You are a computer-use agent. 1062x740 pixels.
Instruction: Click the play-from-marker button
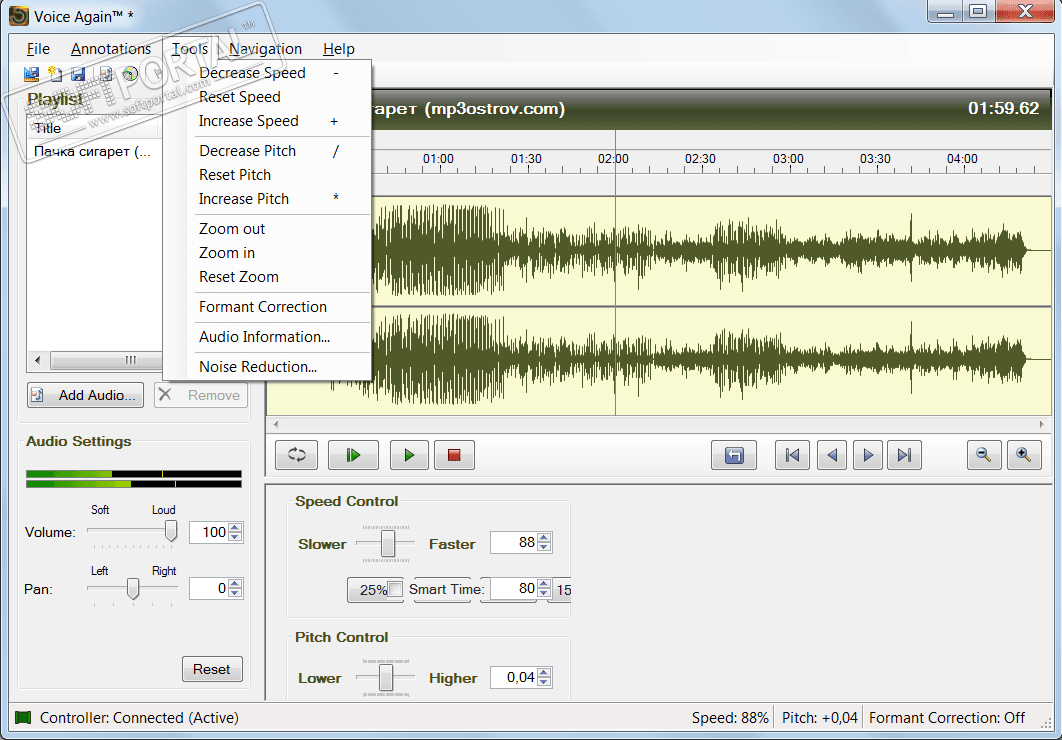click(353, 455)
